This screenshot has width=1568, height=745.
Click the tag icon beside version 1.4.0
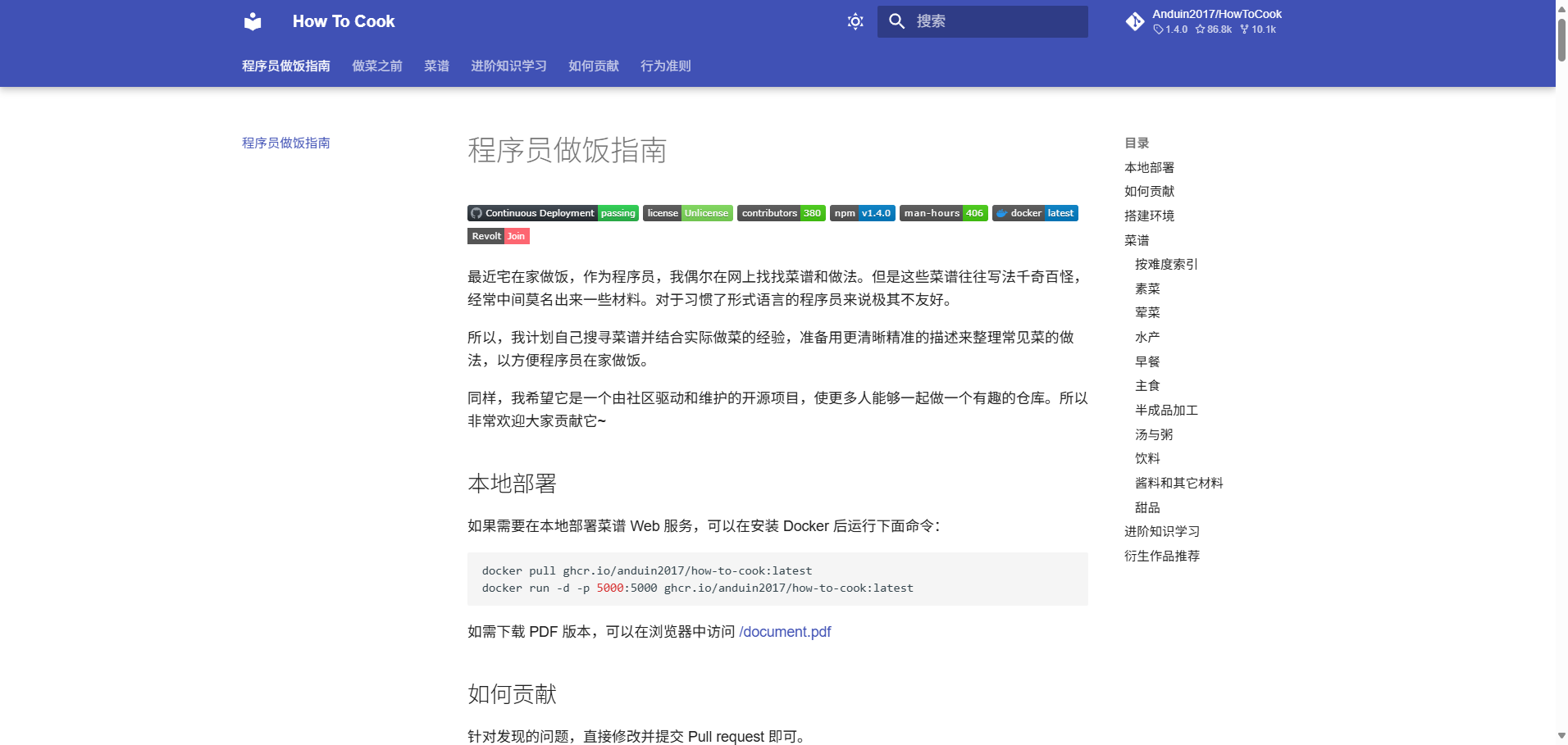tap(1159, 29)
